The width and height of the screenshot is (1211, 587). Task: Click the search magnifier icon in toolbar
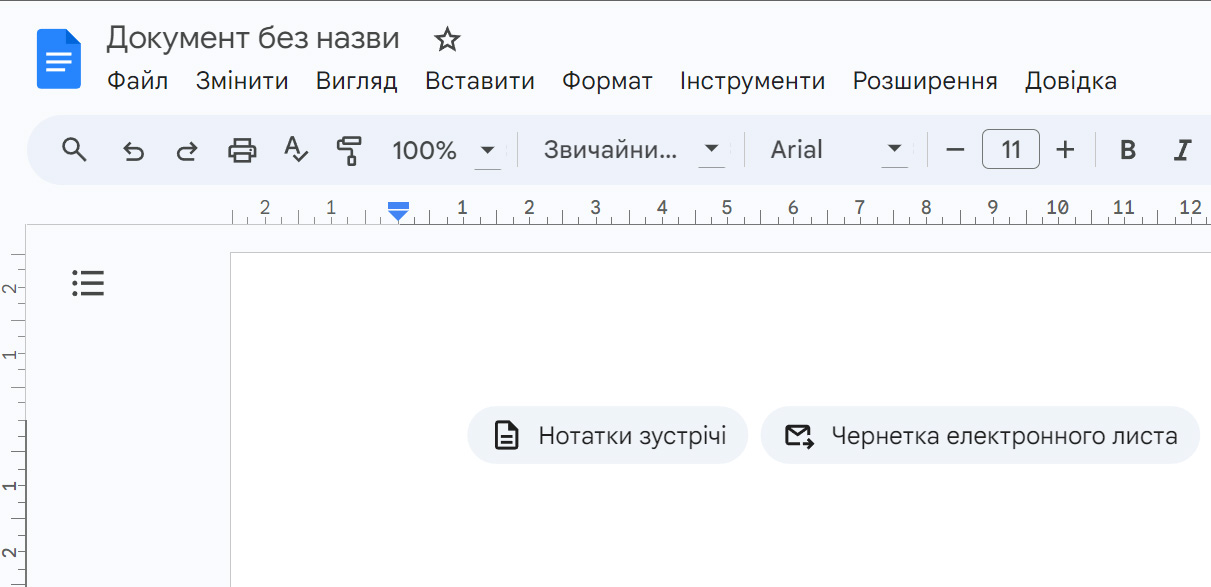[x=74, y=150]
